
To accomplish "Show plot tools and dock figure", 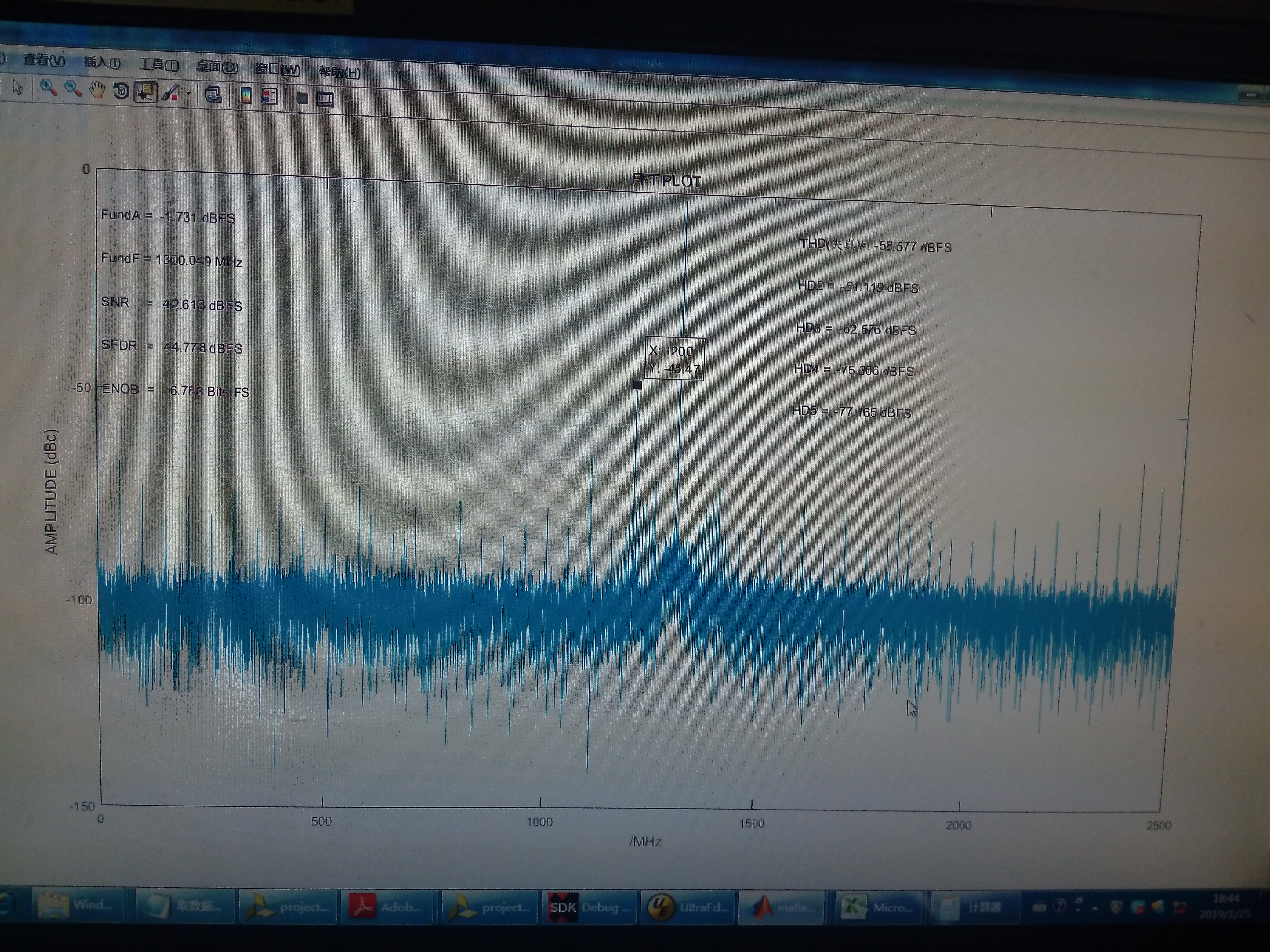I will [x=325, y=99].
